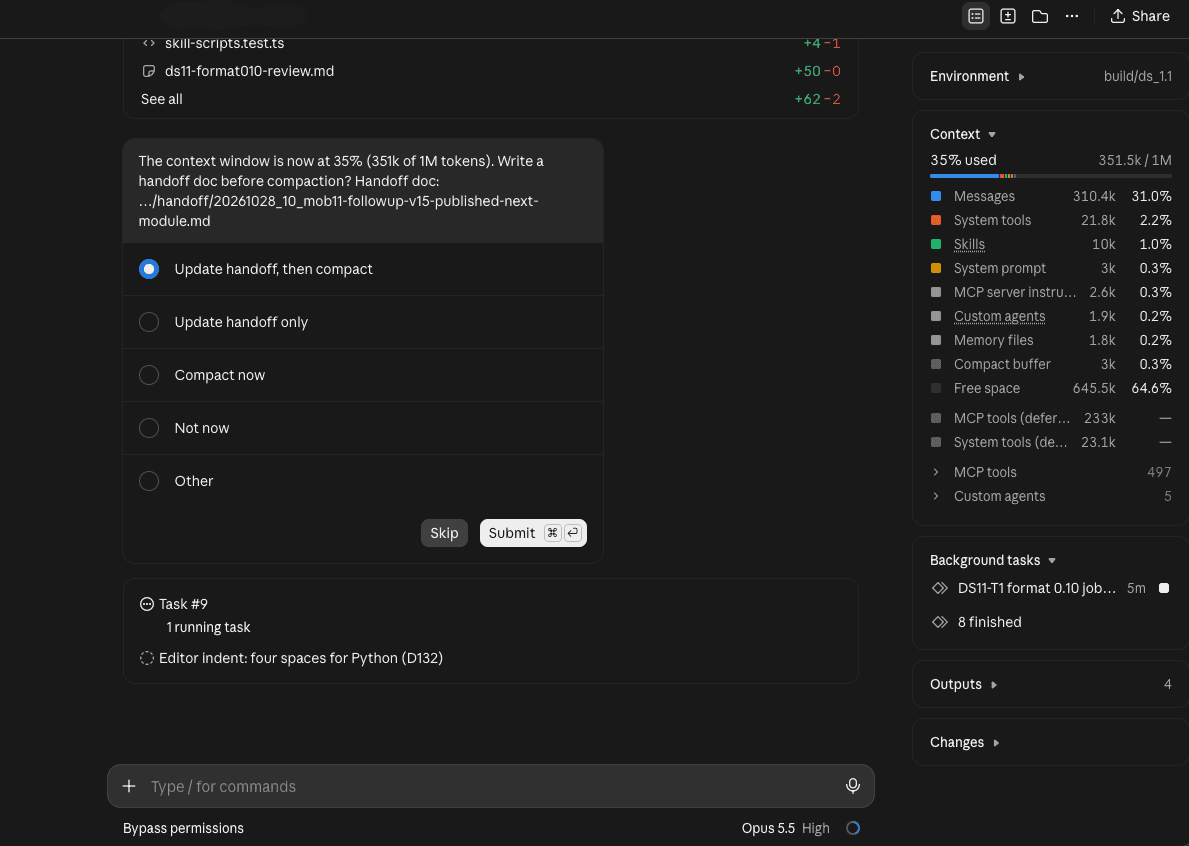This screenshot has width=1189, height=846.
Task: Click the MCP tools (deferred) row
Action: point(1050,418)
